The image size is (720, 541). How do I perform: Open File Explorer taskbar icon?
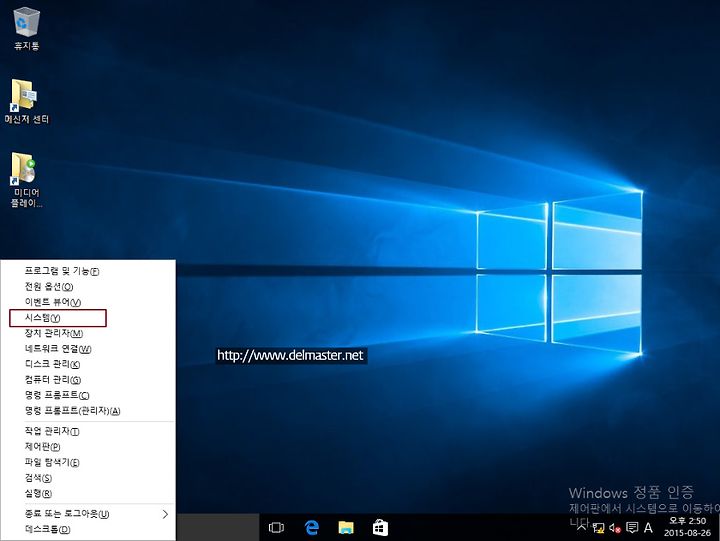pyautogui.click(x=346, y=528)
